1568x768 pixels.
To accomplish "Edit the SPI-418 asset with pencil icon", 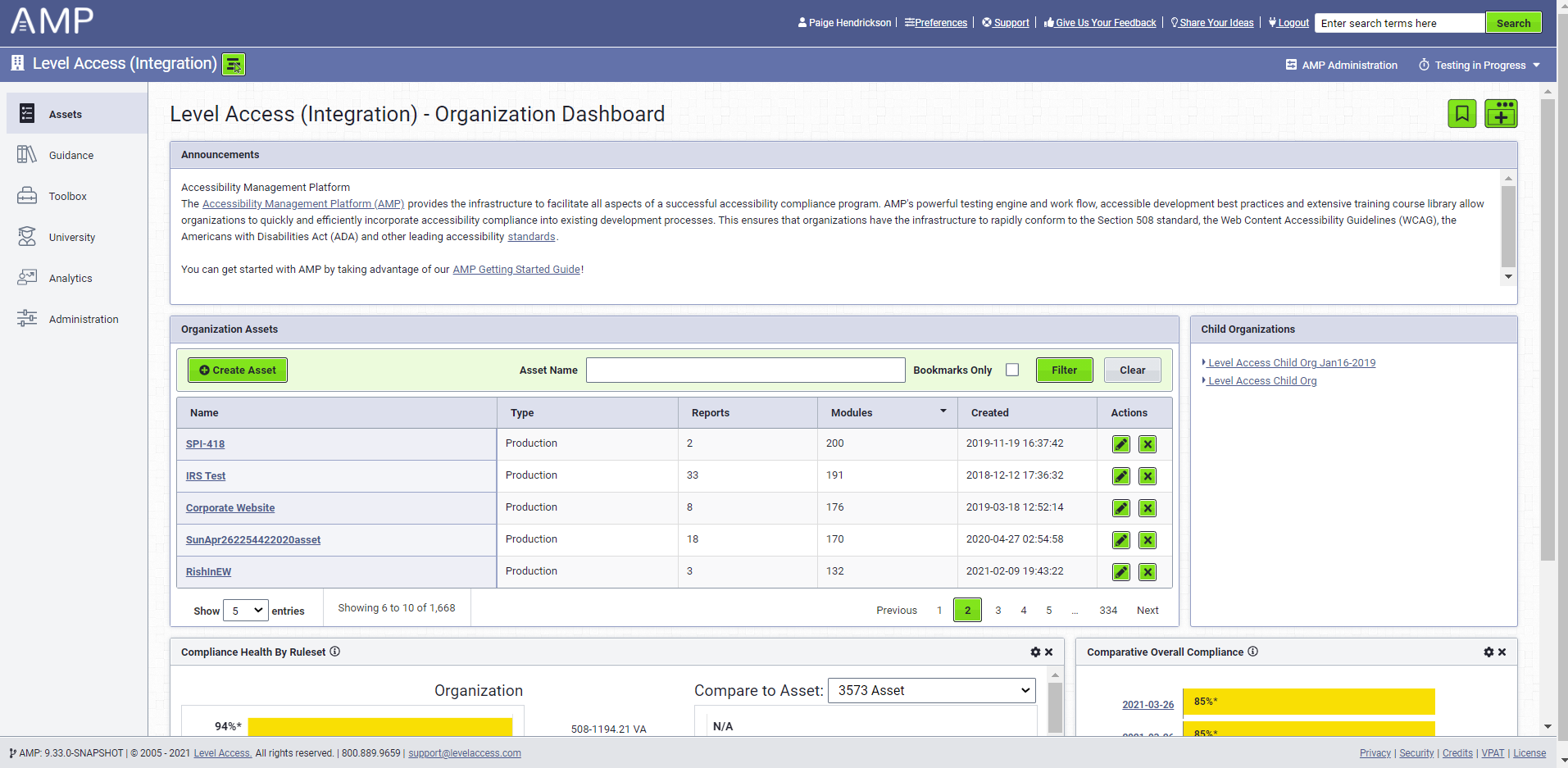I will 1120,444.
